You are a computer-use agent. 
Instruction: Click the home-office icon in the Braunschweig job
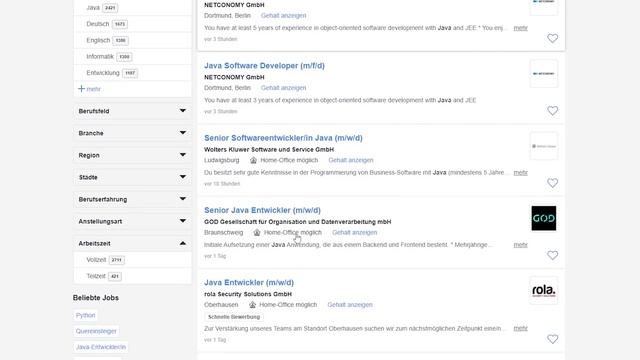(257, 232)
